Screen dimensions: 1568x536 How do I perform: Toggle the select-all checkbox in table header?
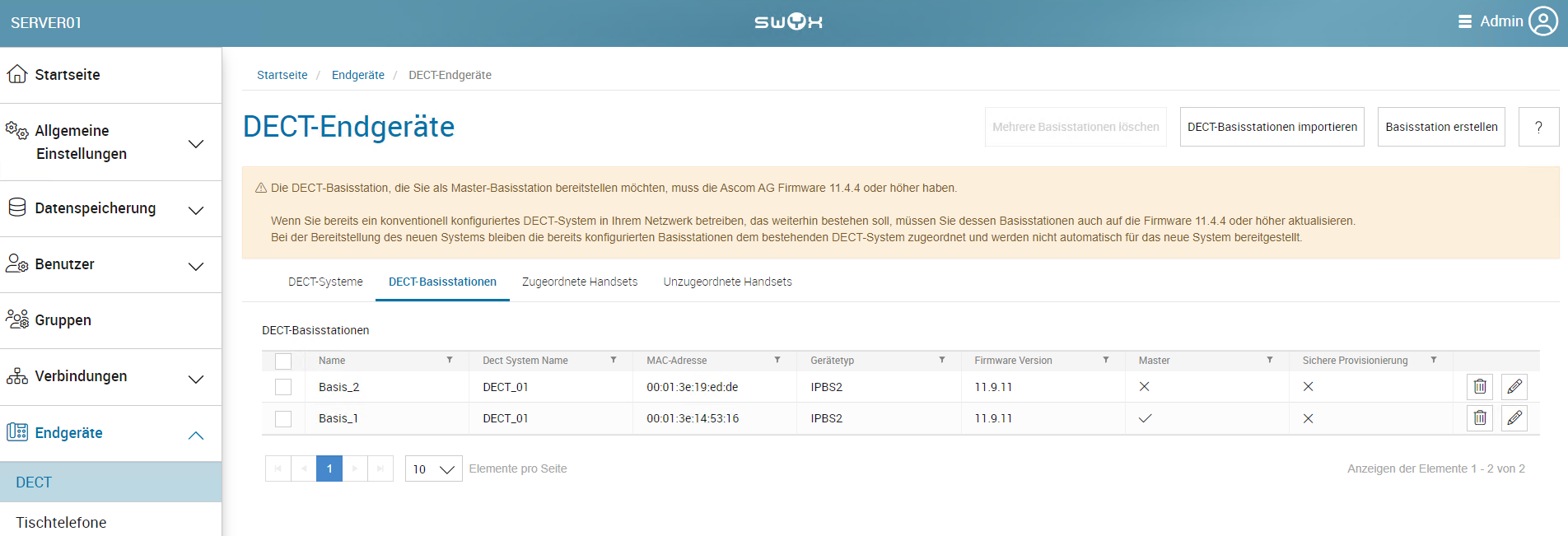283,361
